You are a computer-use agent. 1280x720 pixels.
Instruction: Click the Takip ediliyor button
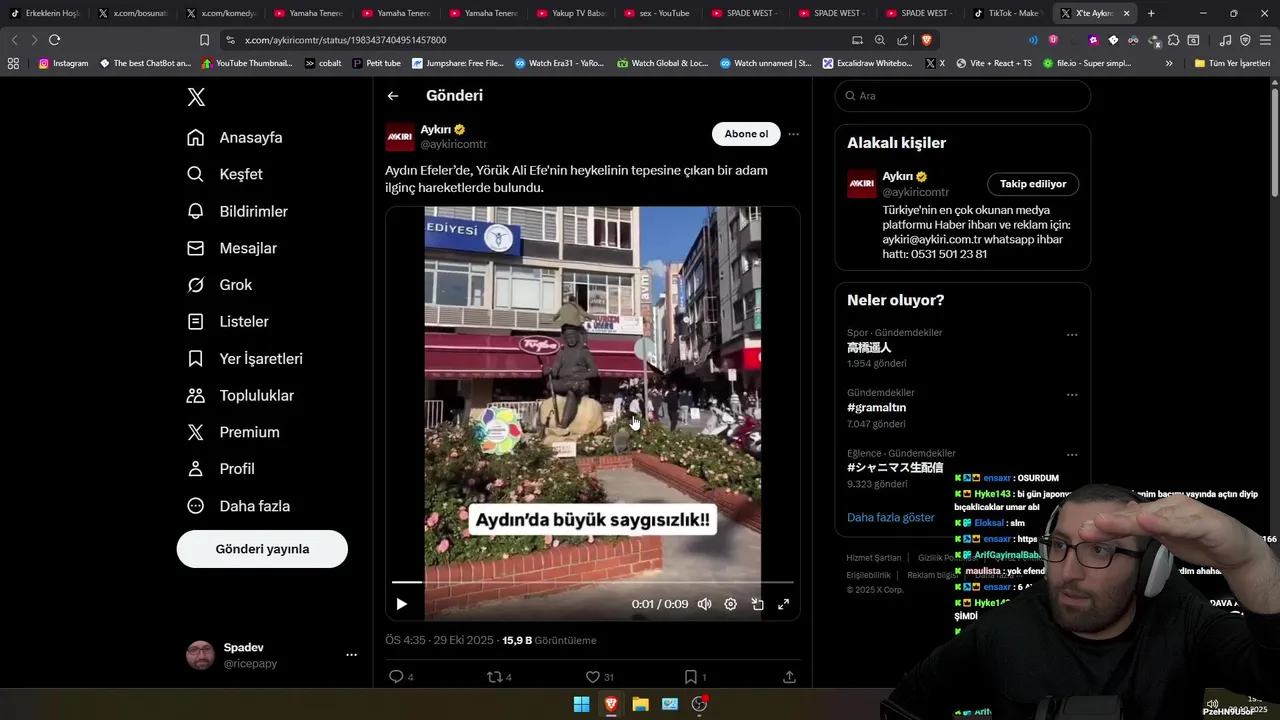tap(1033, 184)
